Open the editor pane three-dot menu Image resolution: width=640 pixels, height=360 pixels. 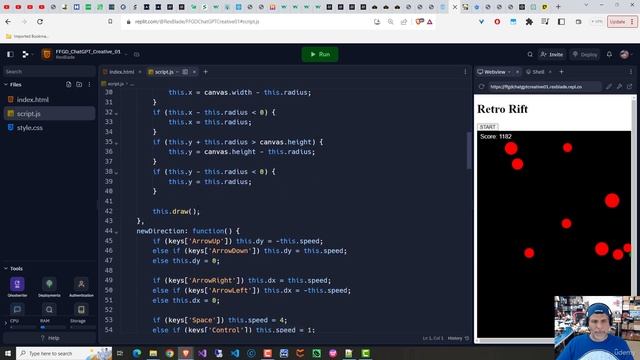(465, 72)
